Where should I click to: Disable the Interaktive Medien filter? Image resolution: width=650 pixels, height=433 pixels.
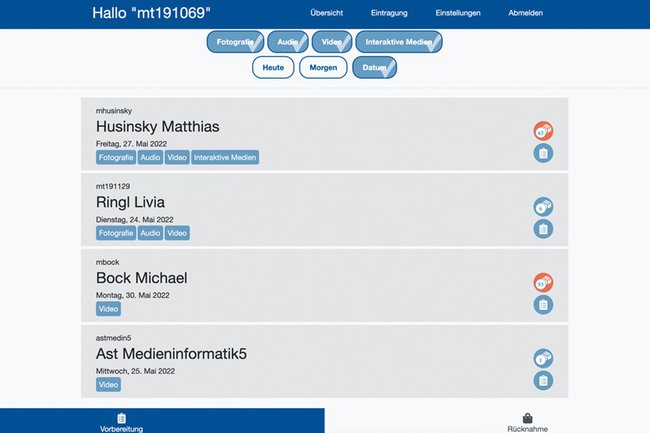(x=398, y=42)
